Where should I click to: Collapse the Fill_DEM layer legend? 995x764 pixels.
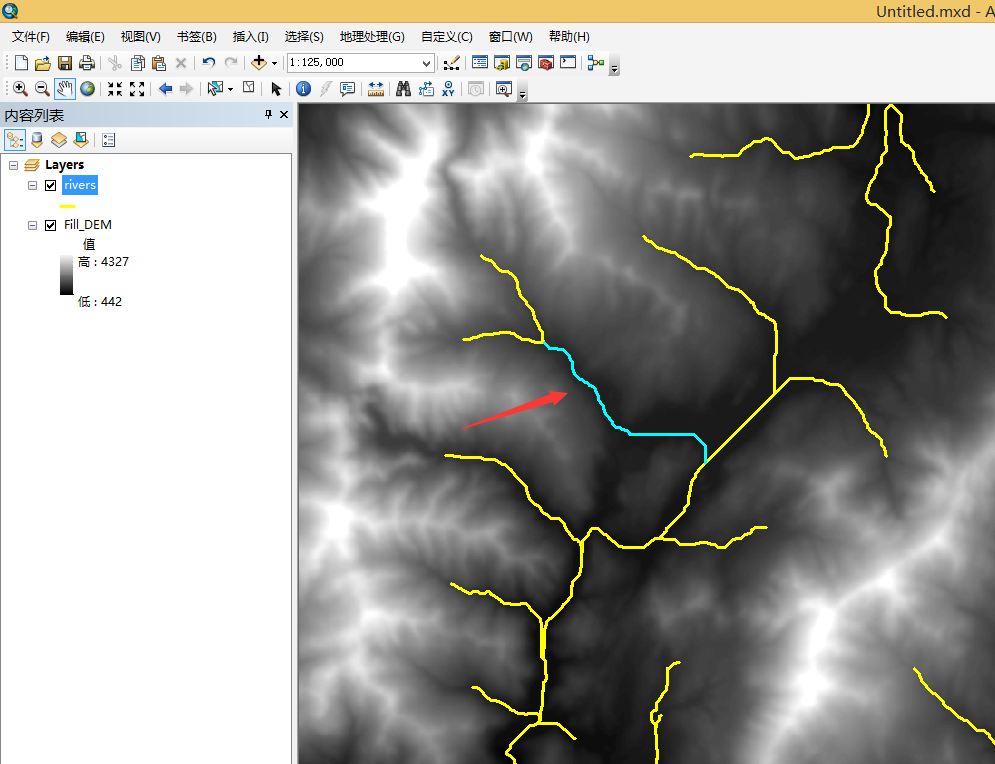[x=32, y=225]
